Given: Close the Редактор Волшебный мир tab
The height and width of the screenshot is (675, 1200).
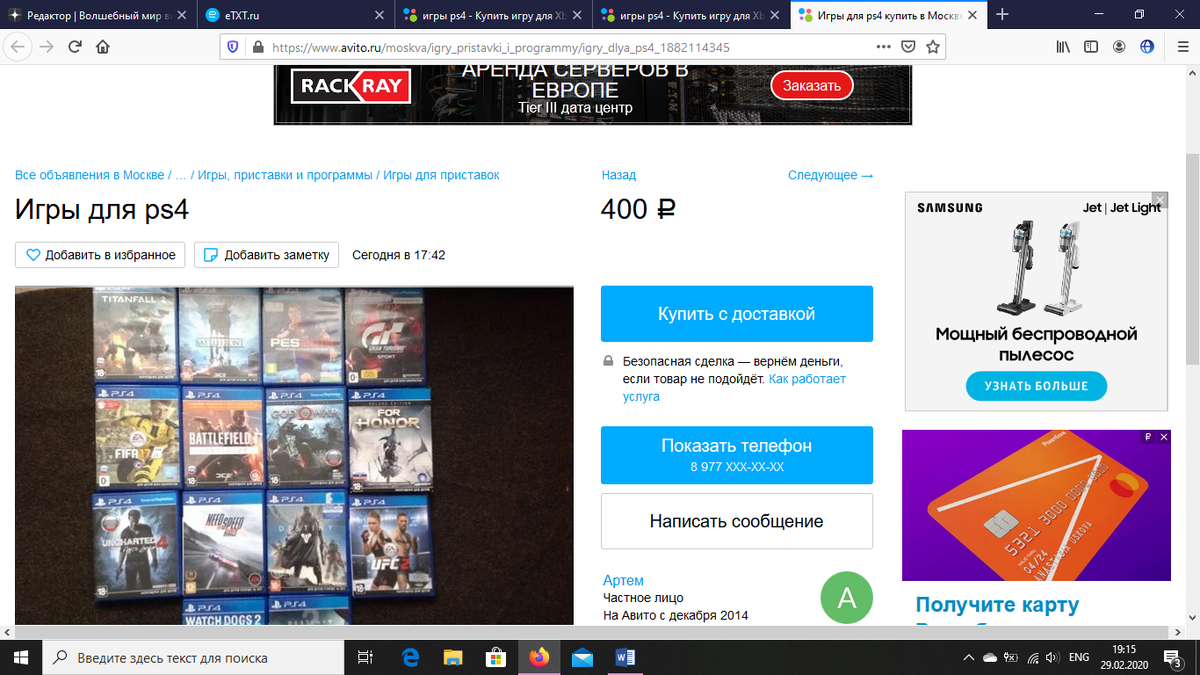Looking at the screenshot, I should click(181, 15).
